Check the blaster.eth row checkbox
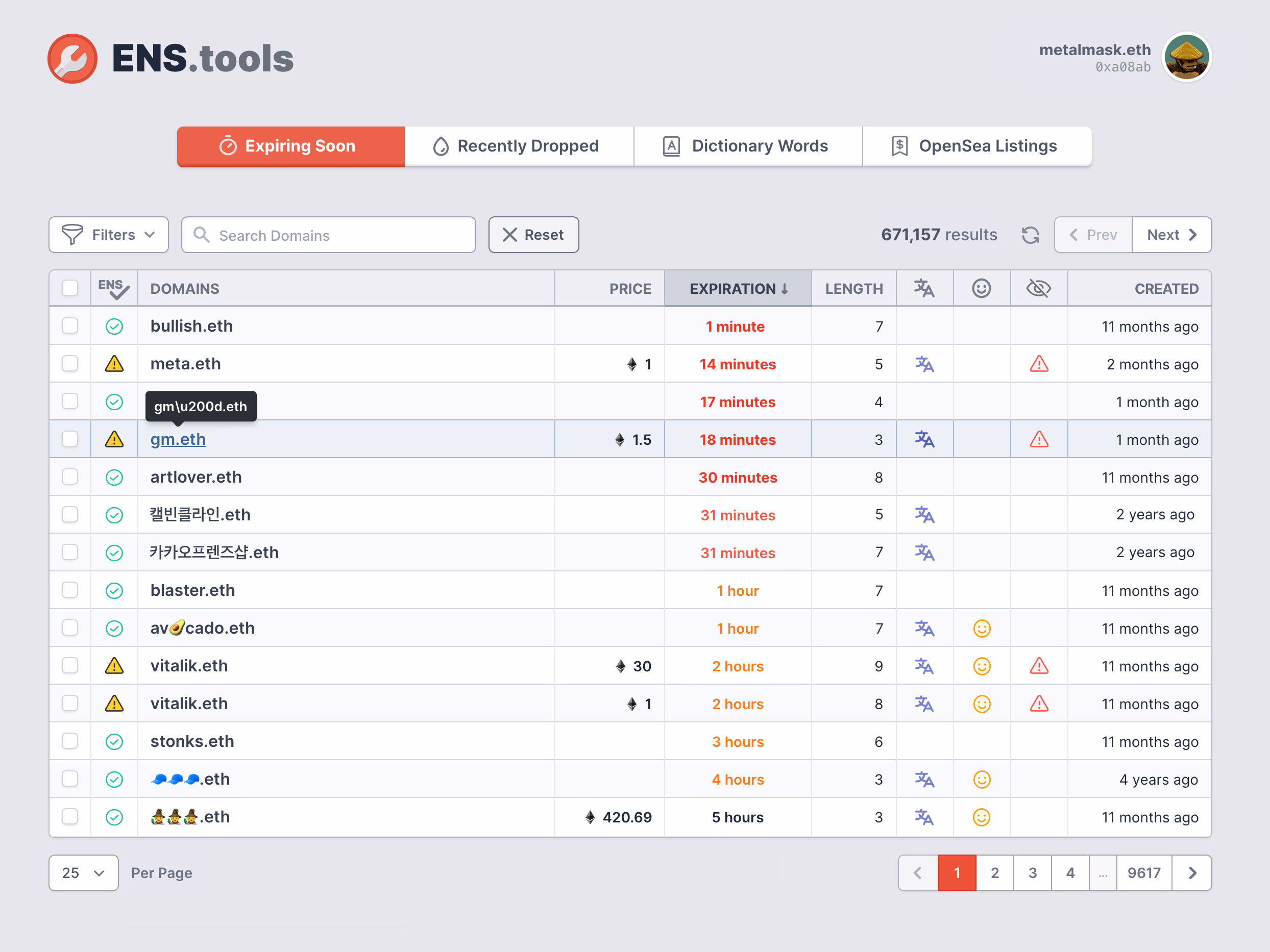This screenshot has height=952, width=1270. [70, 590]
